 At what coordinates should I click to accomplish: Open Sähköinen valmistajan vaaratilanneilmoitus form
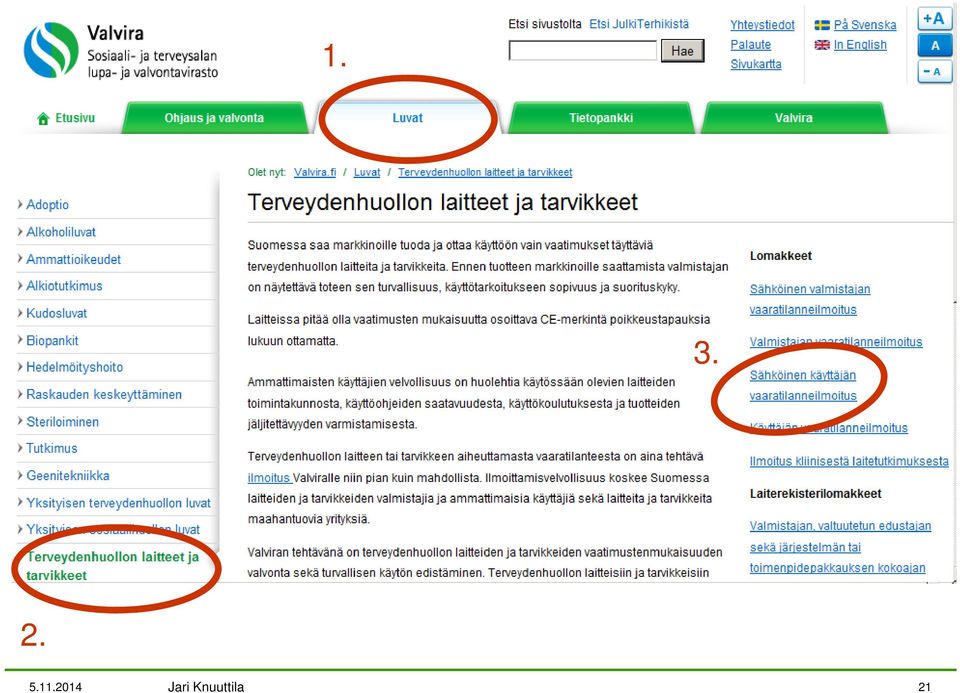click(809, 299)
